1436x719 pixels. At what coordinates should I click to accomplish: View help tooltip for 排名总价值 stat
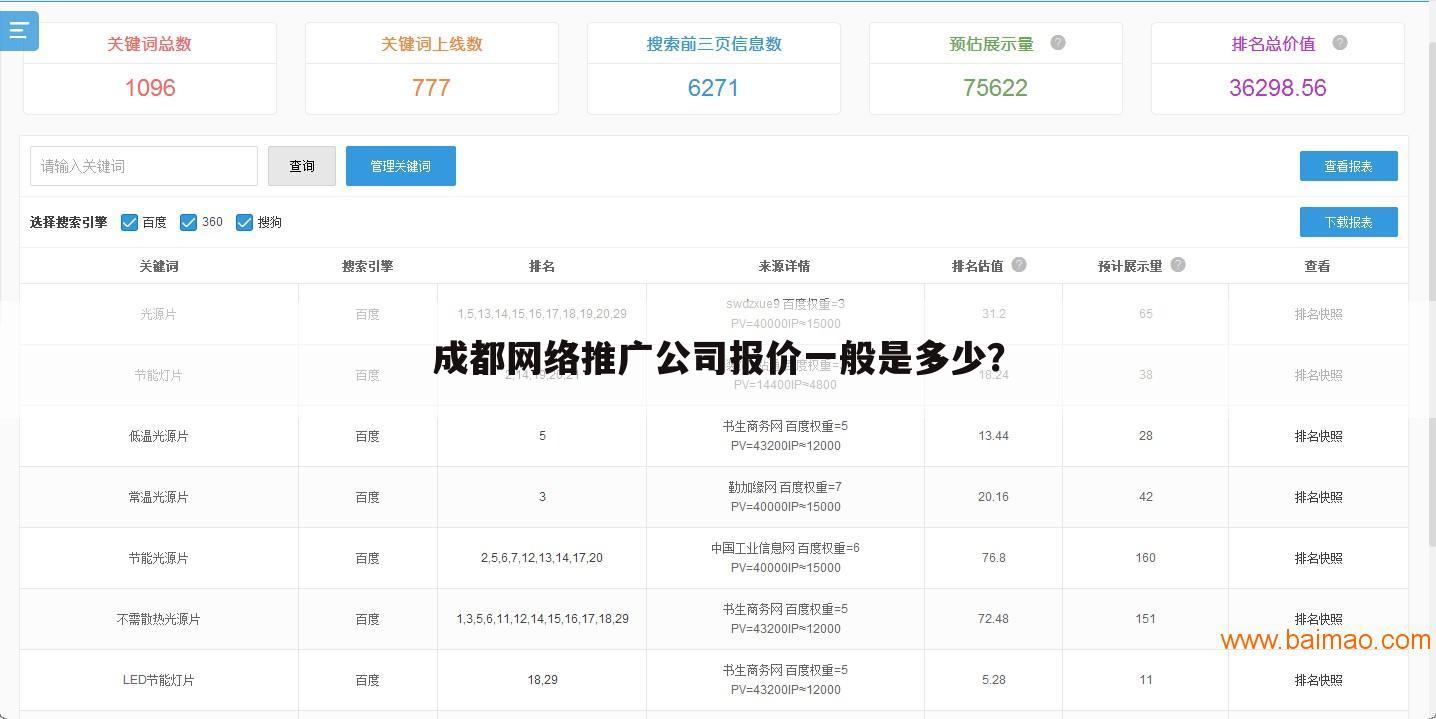(1339, 43)
